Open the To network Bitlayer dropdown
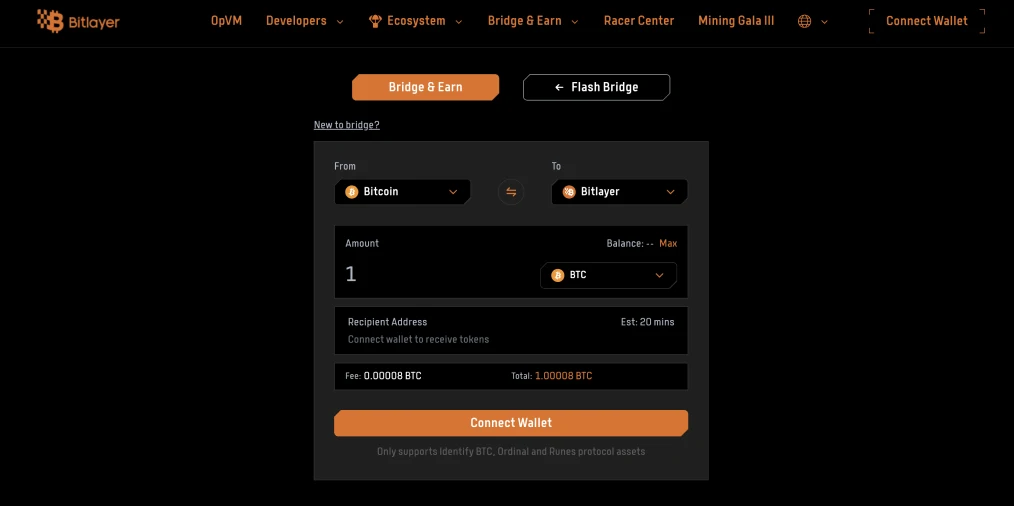The height and width of the screenshot is (506, 1014). click(620, 192)
